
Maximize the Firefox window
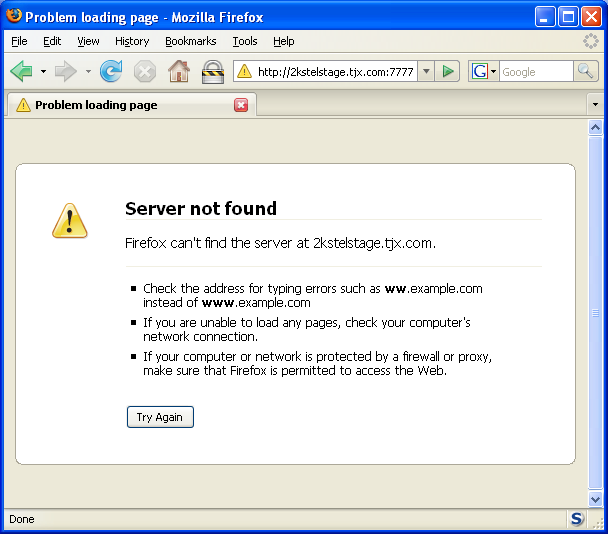pyautogui.click(x=568, y=17)
